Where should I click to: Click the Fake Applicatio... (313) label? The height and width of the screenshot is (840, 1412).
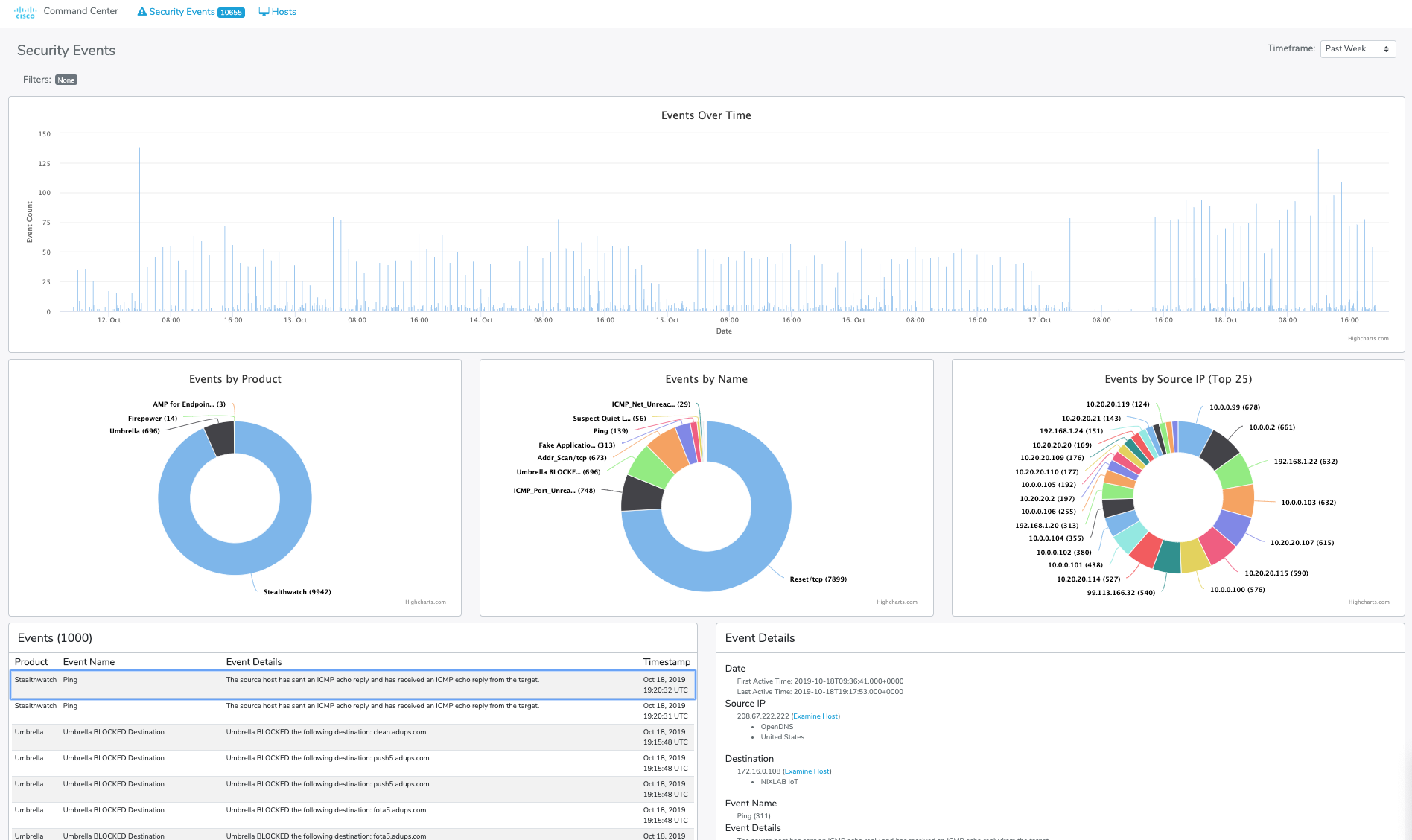point(577,445)
